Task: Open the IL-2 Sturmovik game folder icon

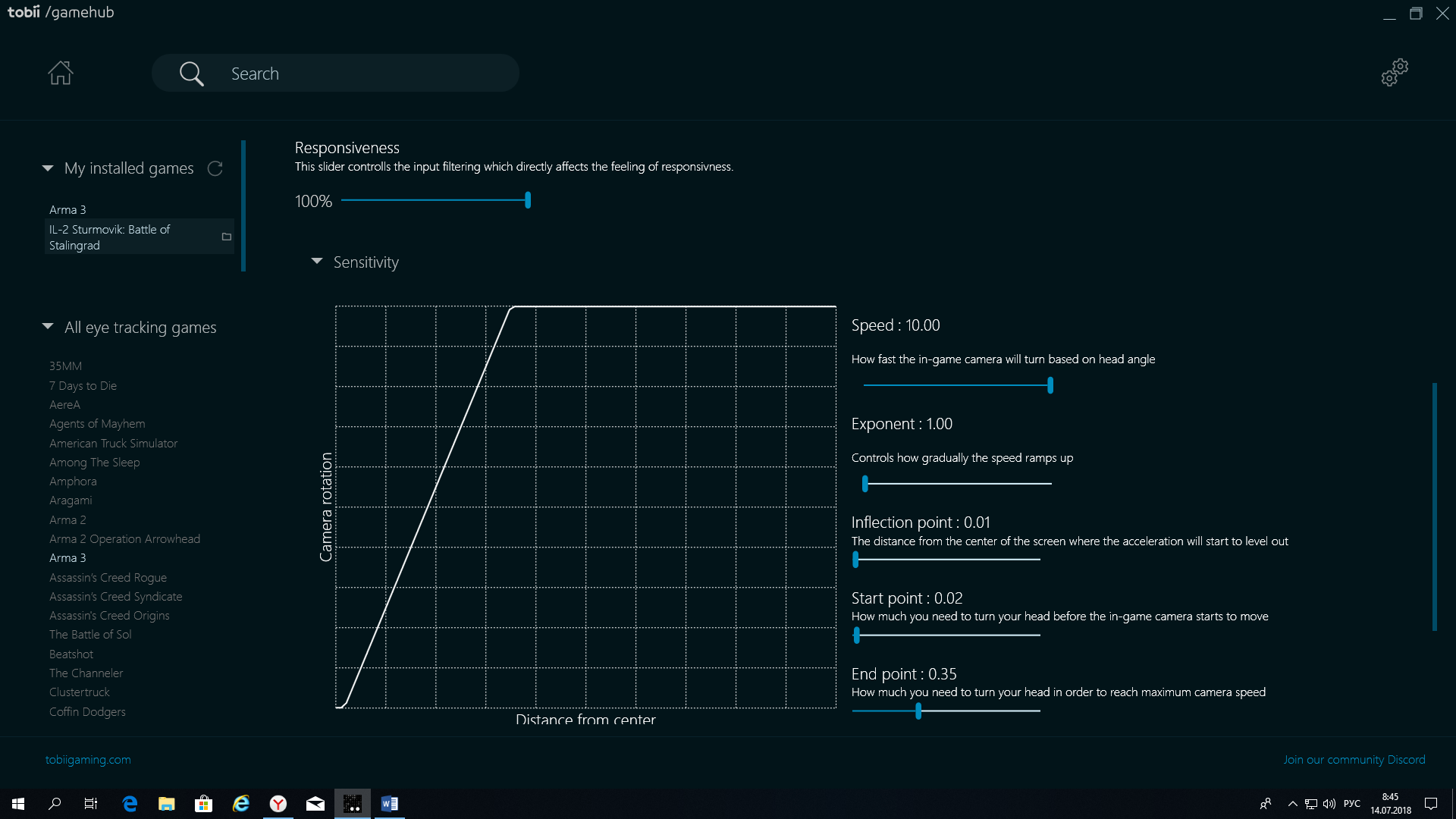Action: pyautogui.click(x=226, y=237)
